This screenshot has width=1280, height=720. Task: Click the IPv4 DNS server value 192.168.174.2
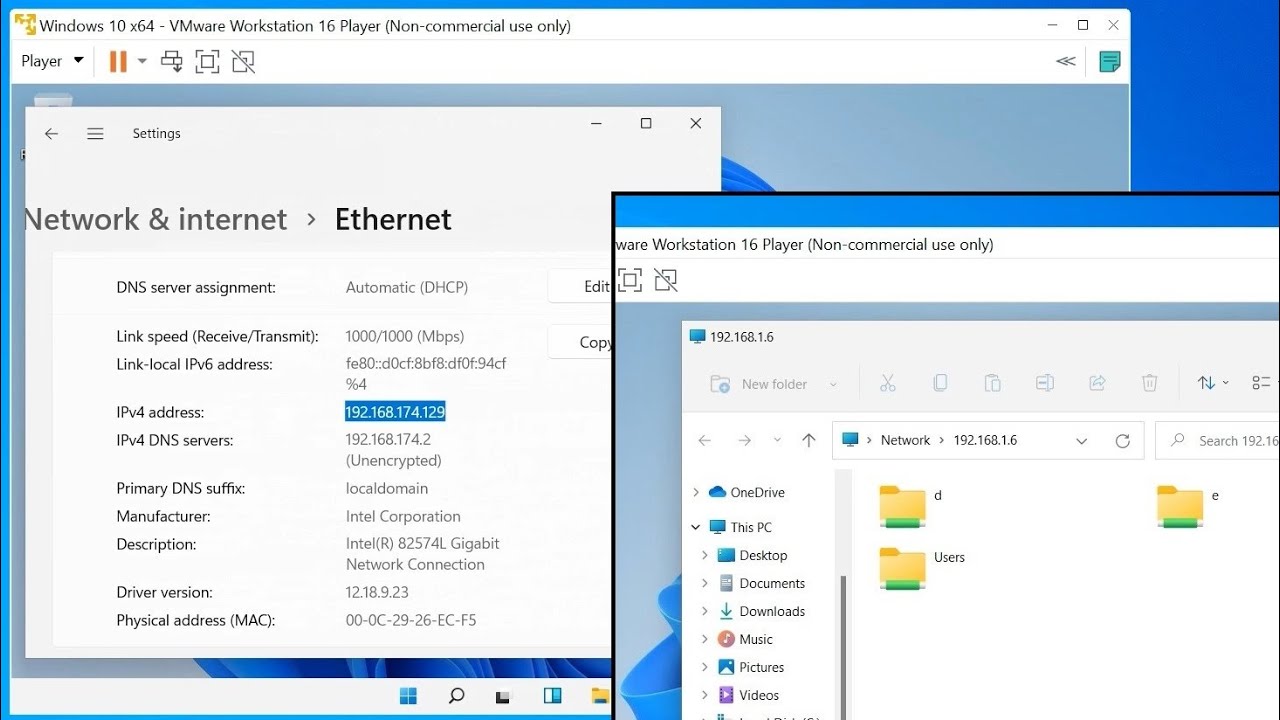[x=388, y=439]
